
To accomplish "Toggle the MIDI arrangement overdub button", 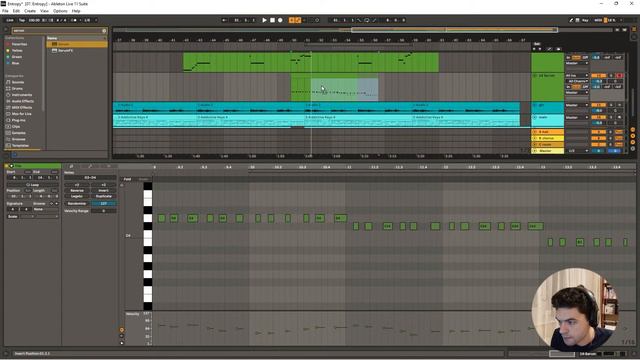I will (292, 20).
